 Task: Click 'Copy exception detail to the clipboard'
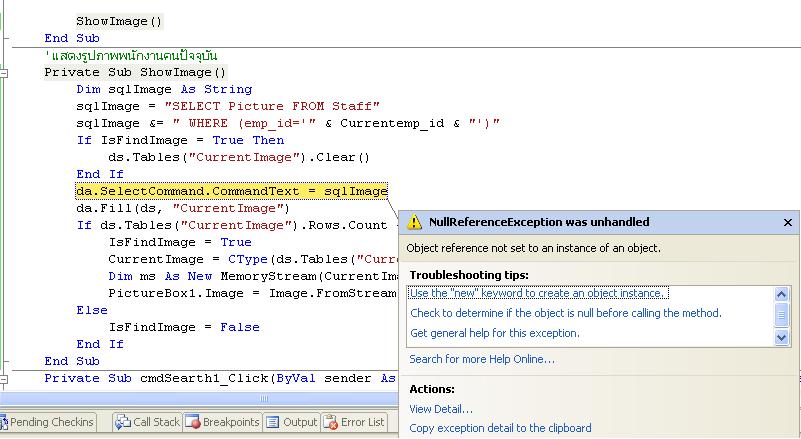tap(500, 428)
